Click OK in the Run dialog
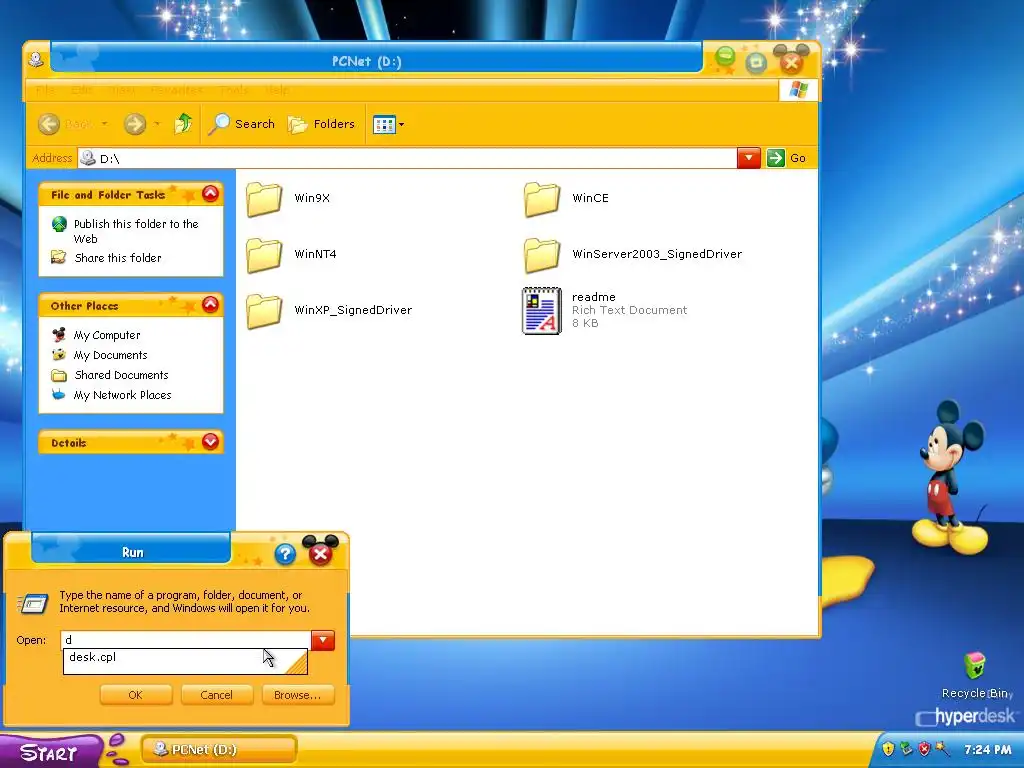The width and height of the screenshot is (1024, 768). pos(136,695)
